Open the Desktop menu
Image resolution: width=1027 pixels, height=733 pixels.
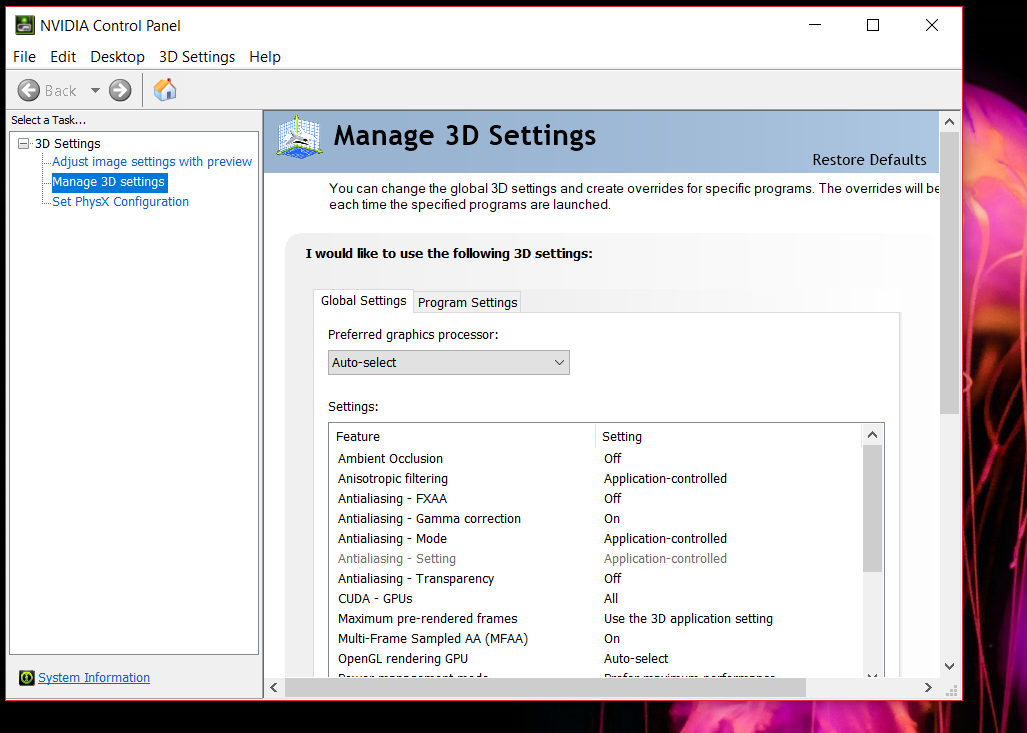point(117,57)
